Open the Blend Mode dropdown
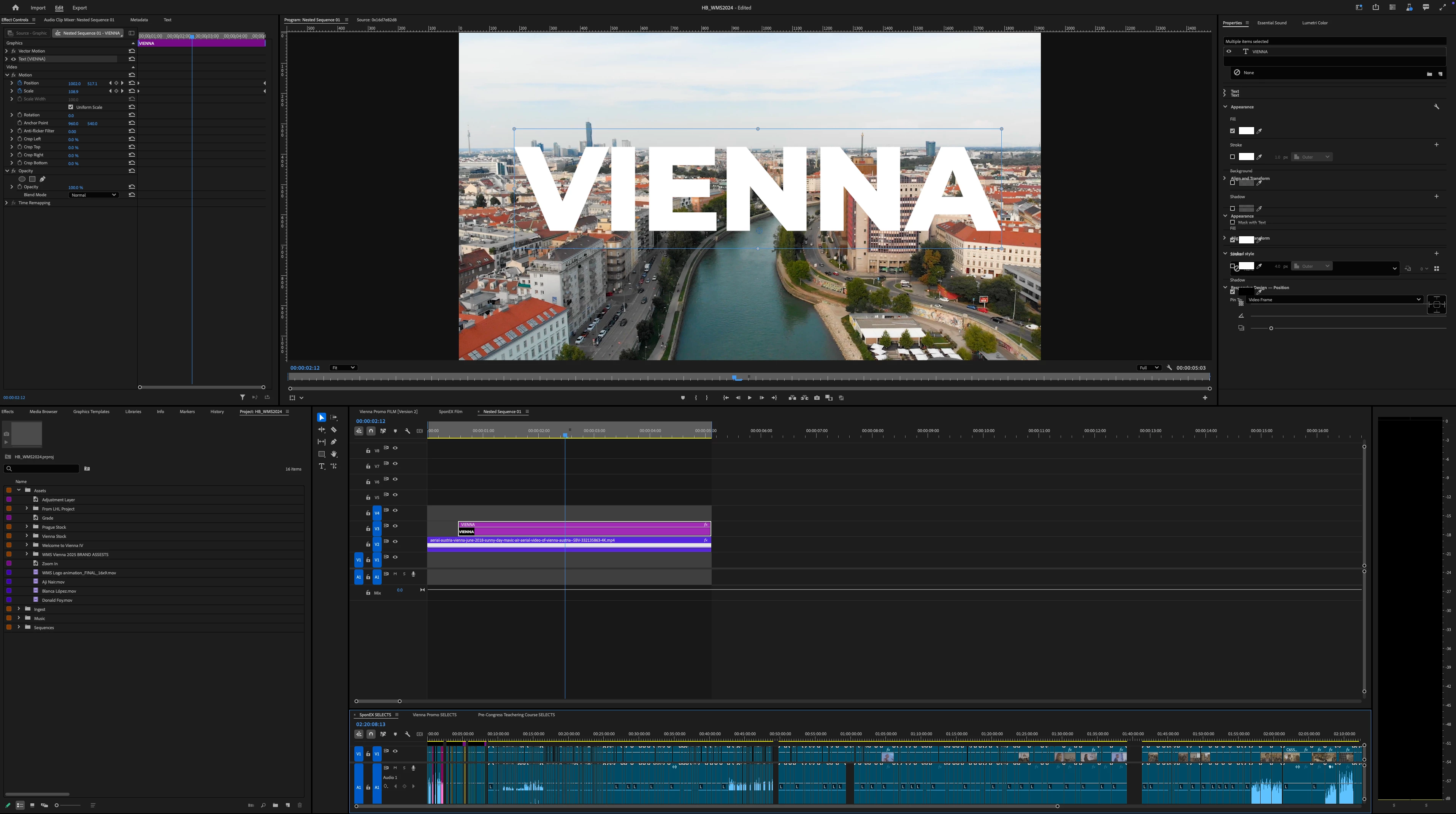Screen dimensions: 1456x814 click(x=93, y=195)
